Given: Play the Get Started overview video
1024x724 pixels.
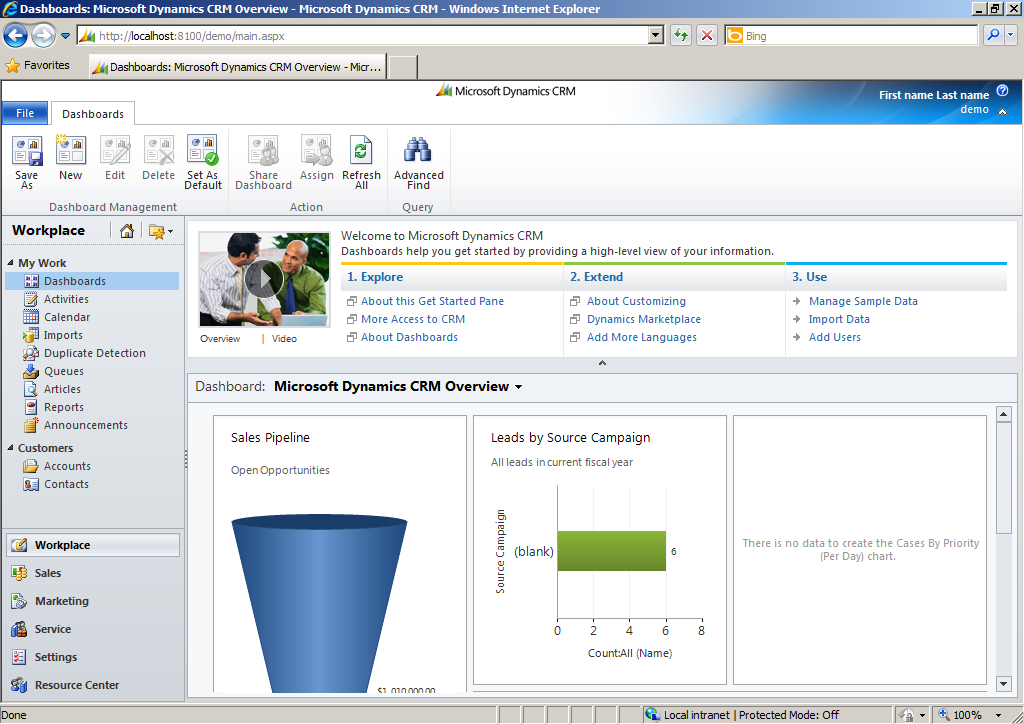Looking at the screenshot, I should pyautogui.click(x=264, y=280).
